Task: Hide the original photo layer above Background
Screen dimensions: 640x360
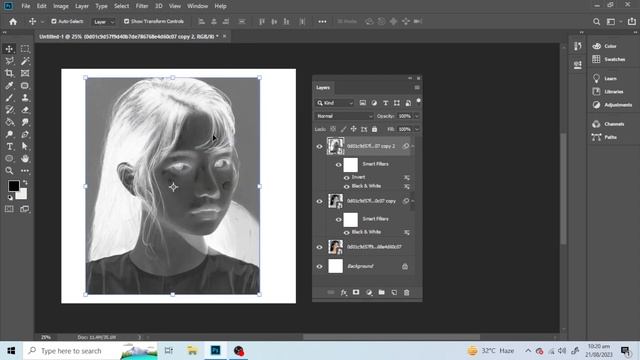Action: coord(320,247)
